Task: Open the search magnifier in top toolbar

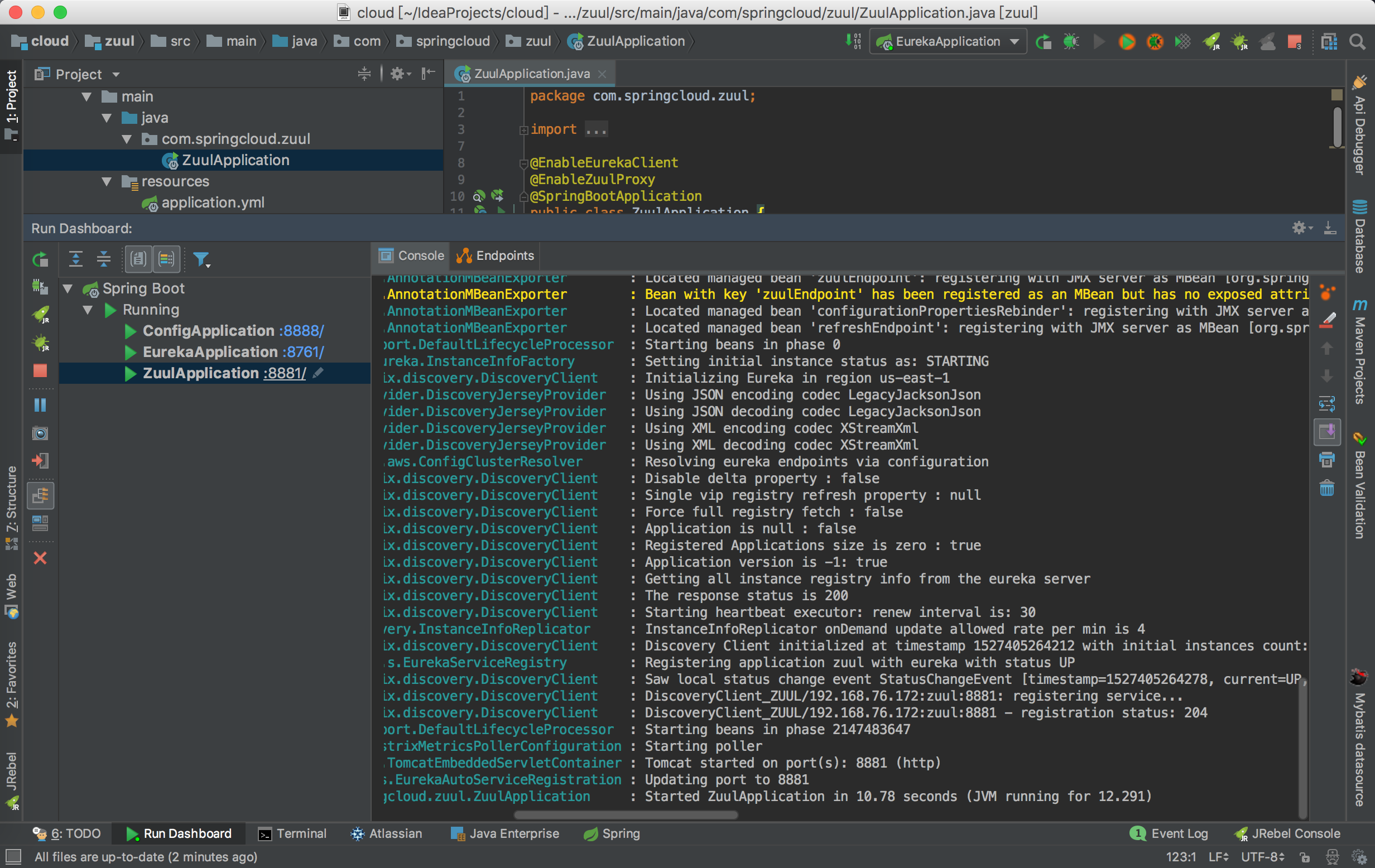Action: point(1357,42)
